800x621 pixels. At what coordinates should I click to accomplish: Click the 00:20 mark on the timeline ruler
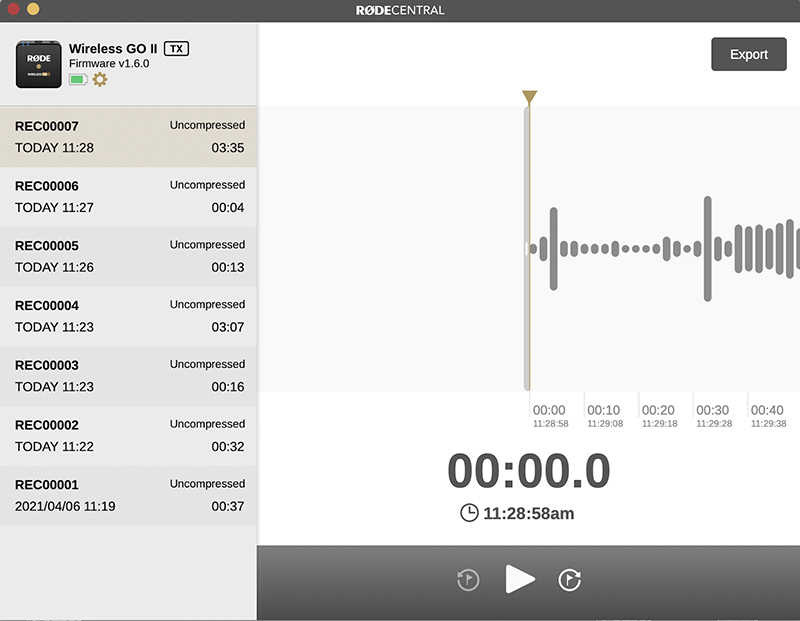[658, 410]
